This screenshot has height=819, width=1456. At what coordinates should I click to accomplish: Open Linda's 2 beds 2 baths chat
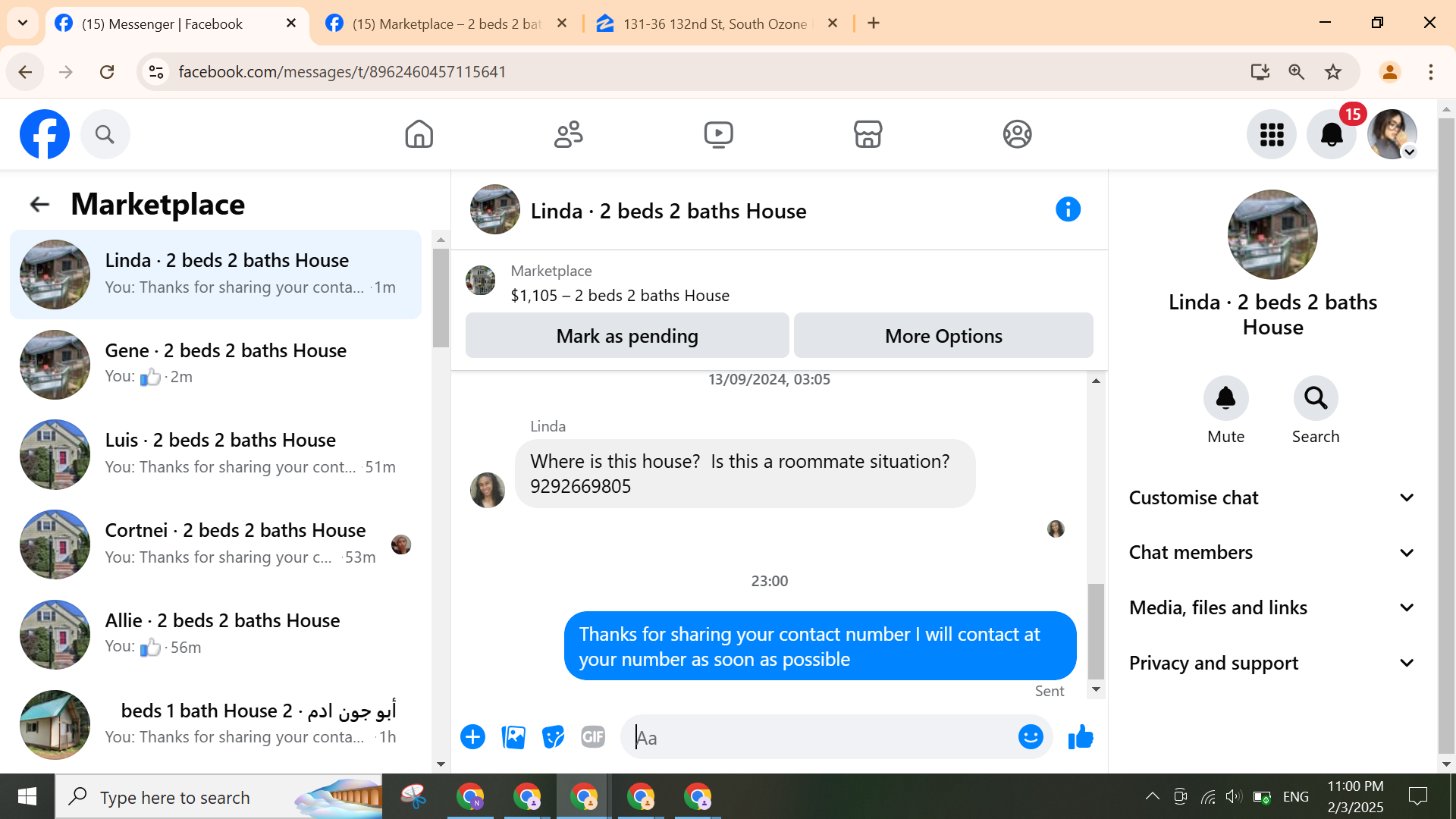click(215, 275)
